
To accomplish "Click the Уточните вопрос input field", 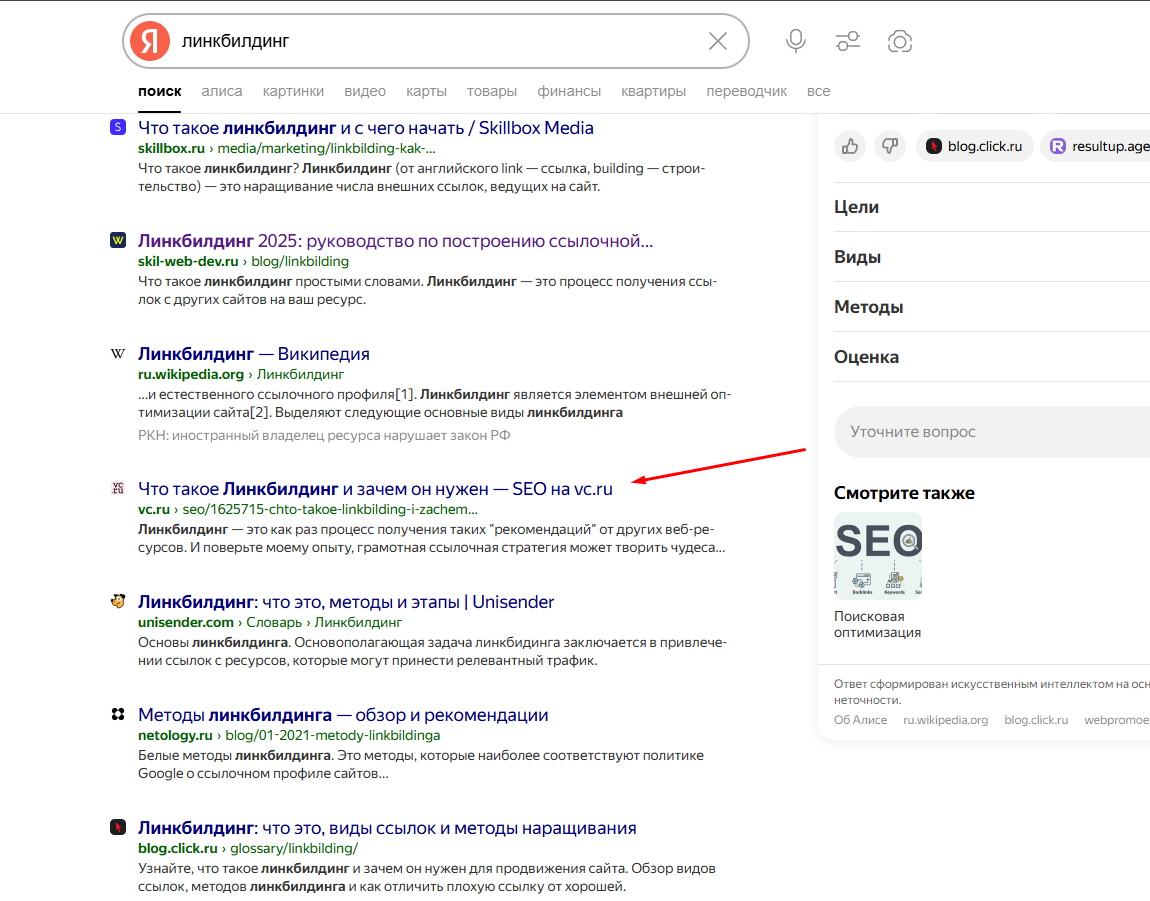I will [x=992, y=431].
